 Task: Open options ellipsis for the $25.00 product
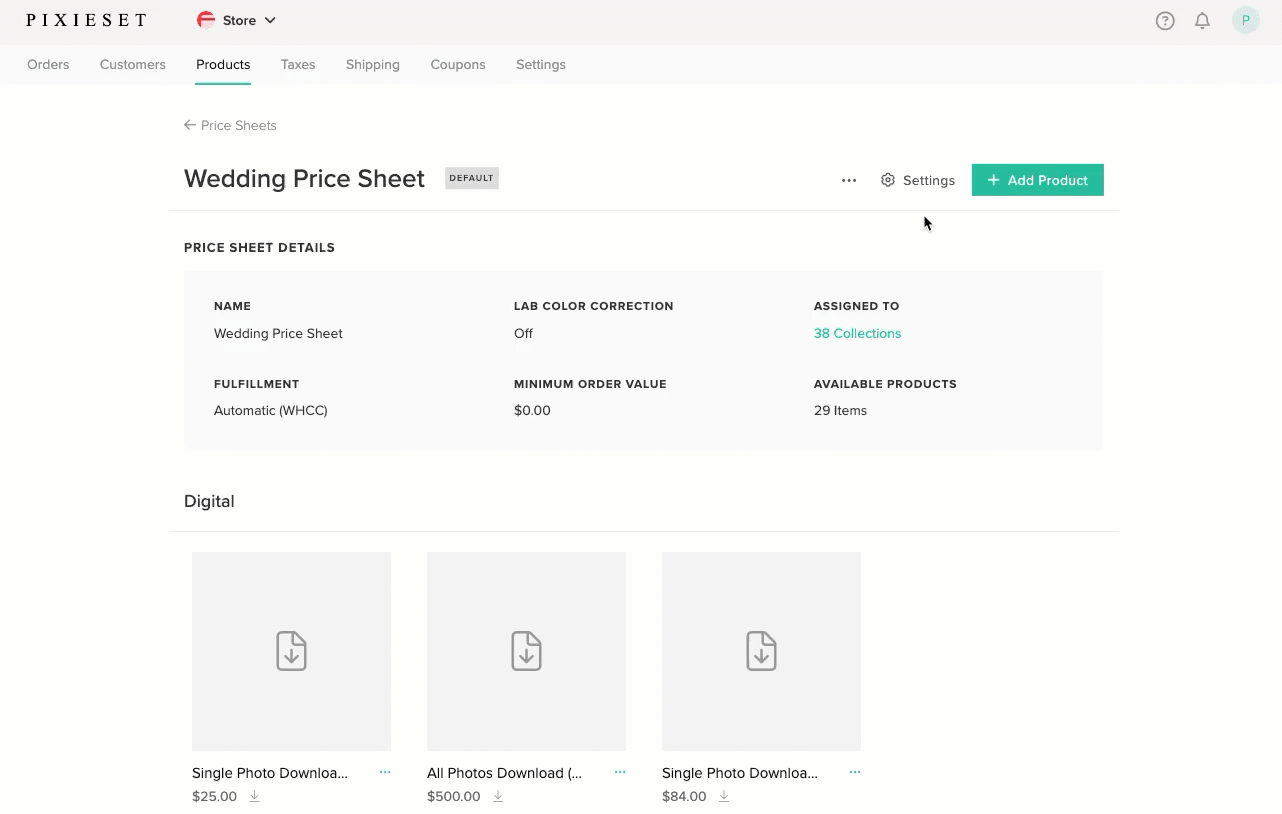point(385,772)
